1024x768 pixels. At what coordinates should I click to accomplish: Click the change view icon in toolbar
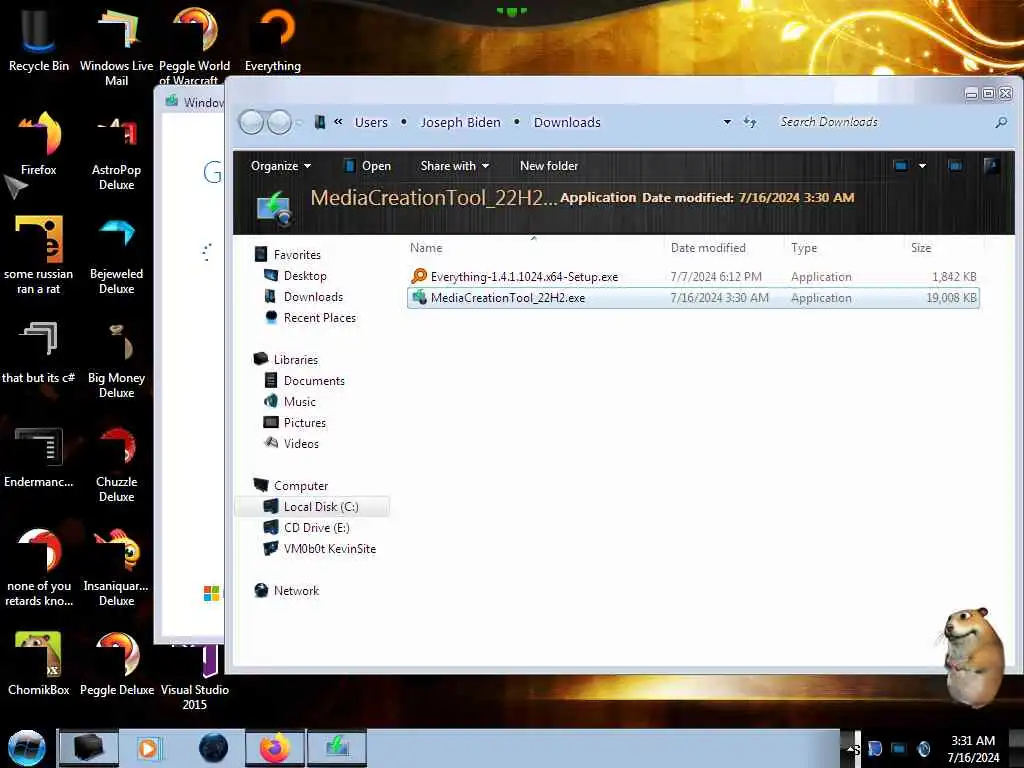pos(901,166)
